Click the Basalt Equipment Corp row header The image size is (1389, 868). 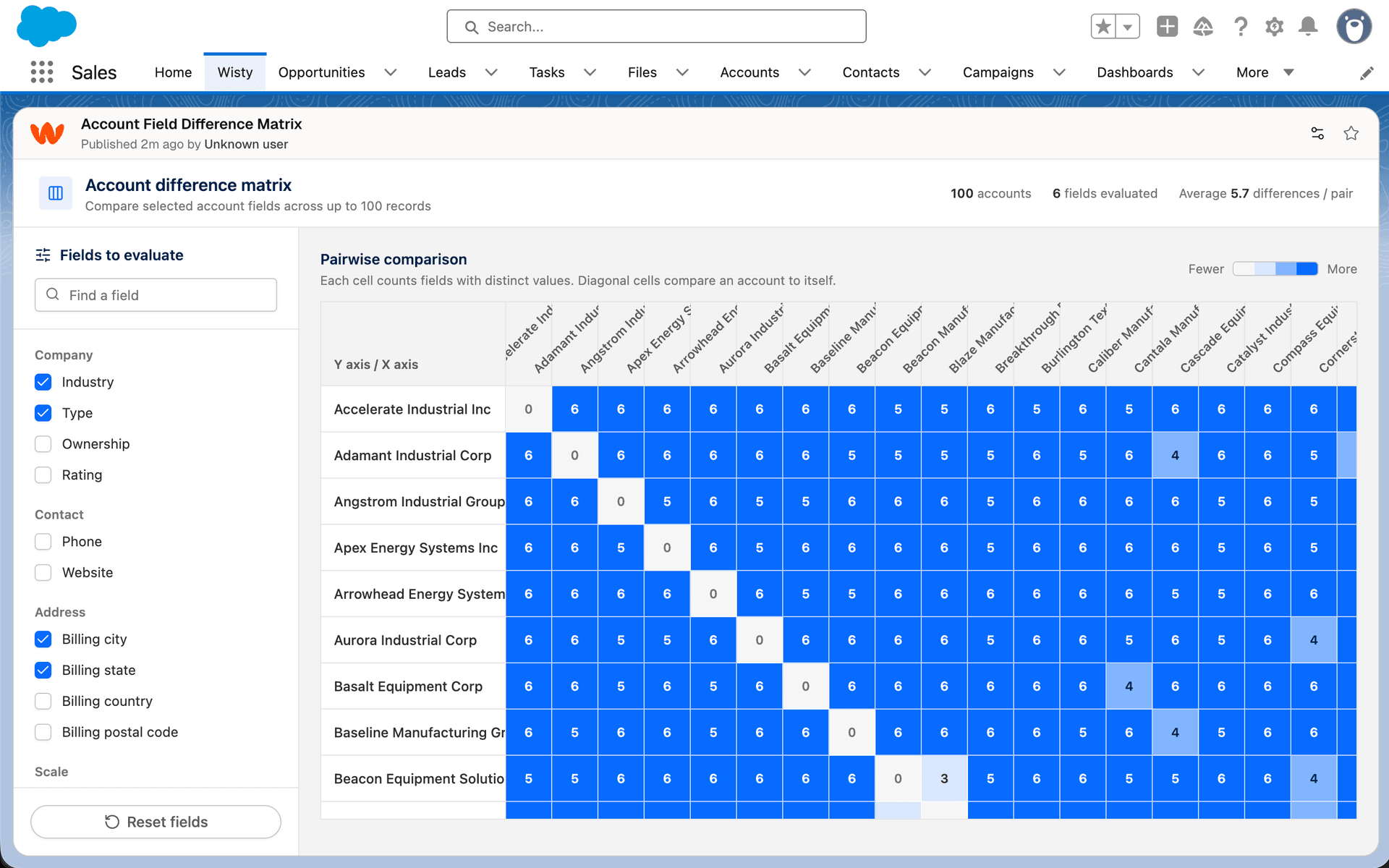point(413,686)
